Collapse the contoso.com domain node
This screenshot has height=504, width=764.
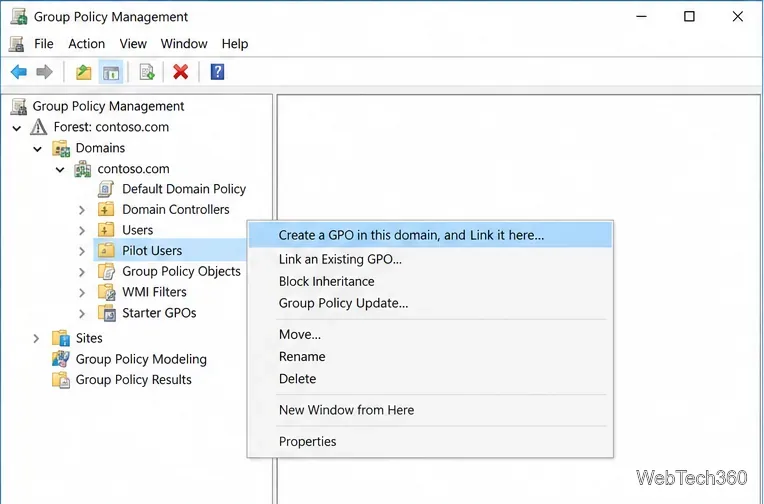click(60, 170)
